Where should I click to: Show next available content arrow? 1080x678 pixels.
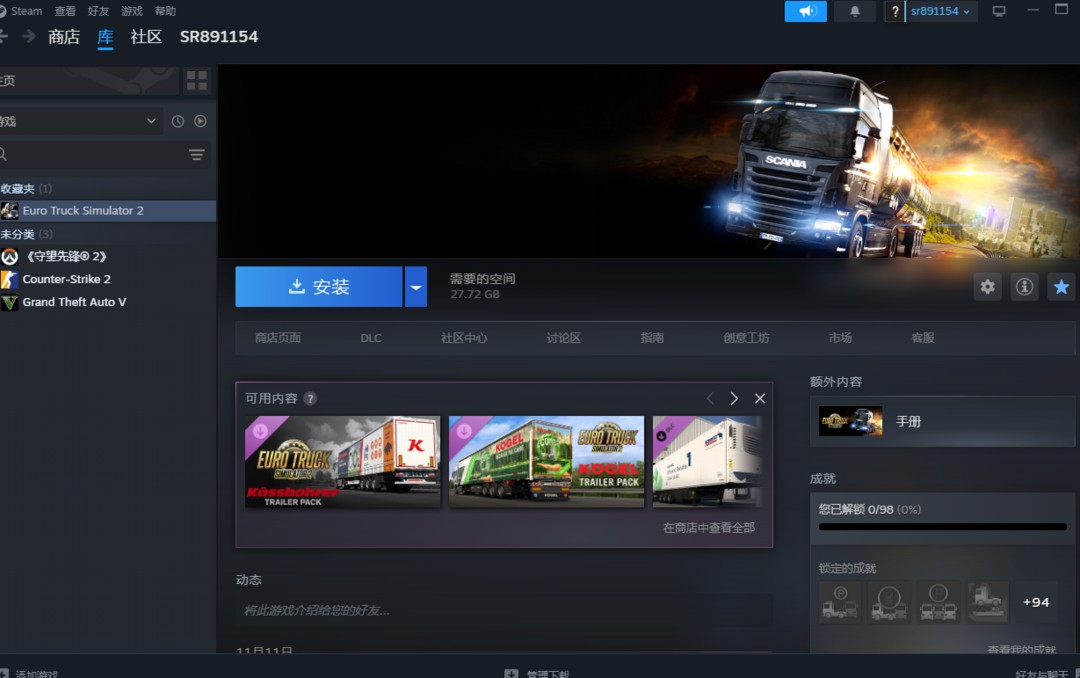coord(734,398)
